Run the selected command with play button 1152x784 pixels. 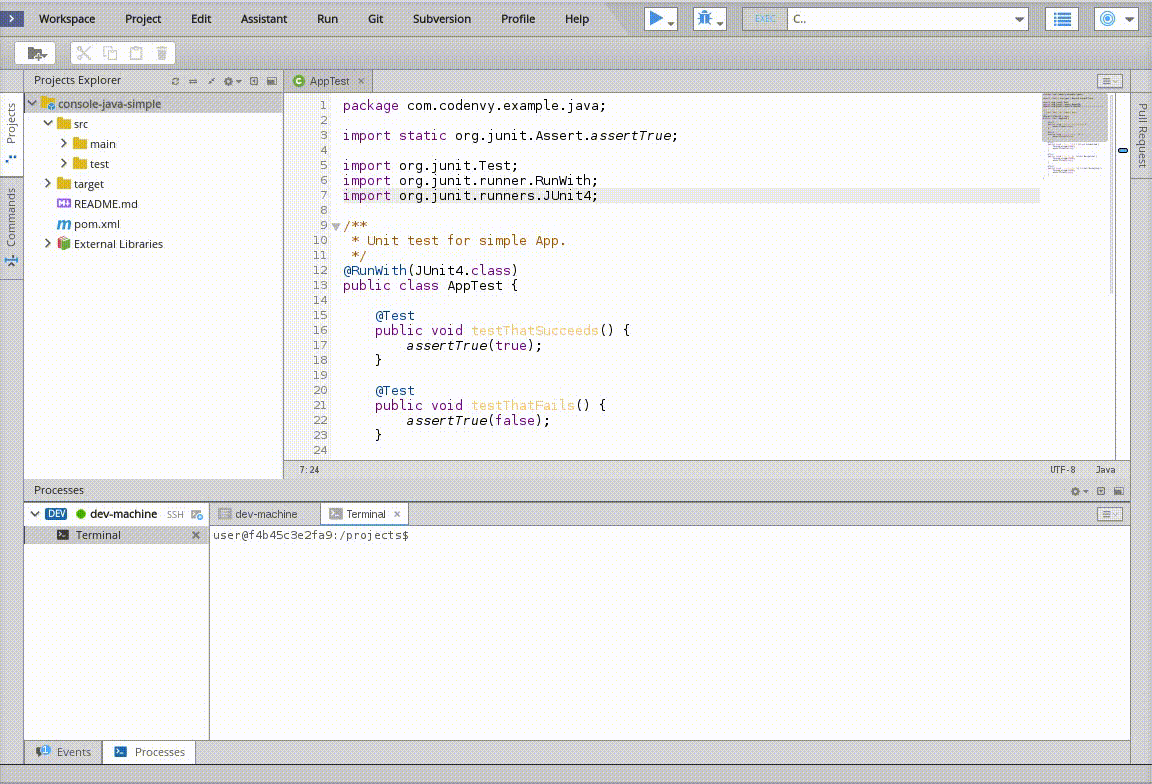click(x=656, y=18)
